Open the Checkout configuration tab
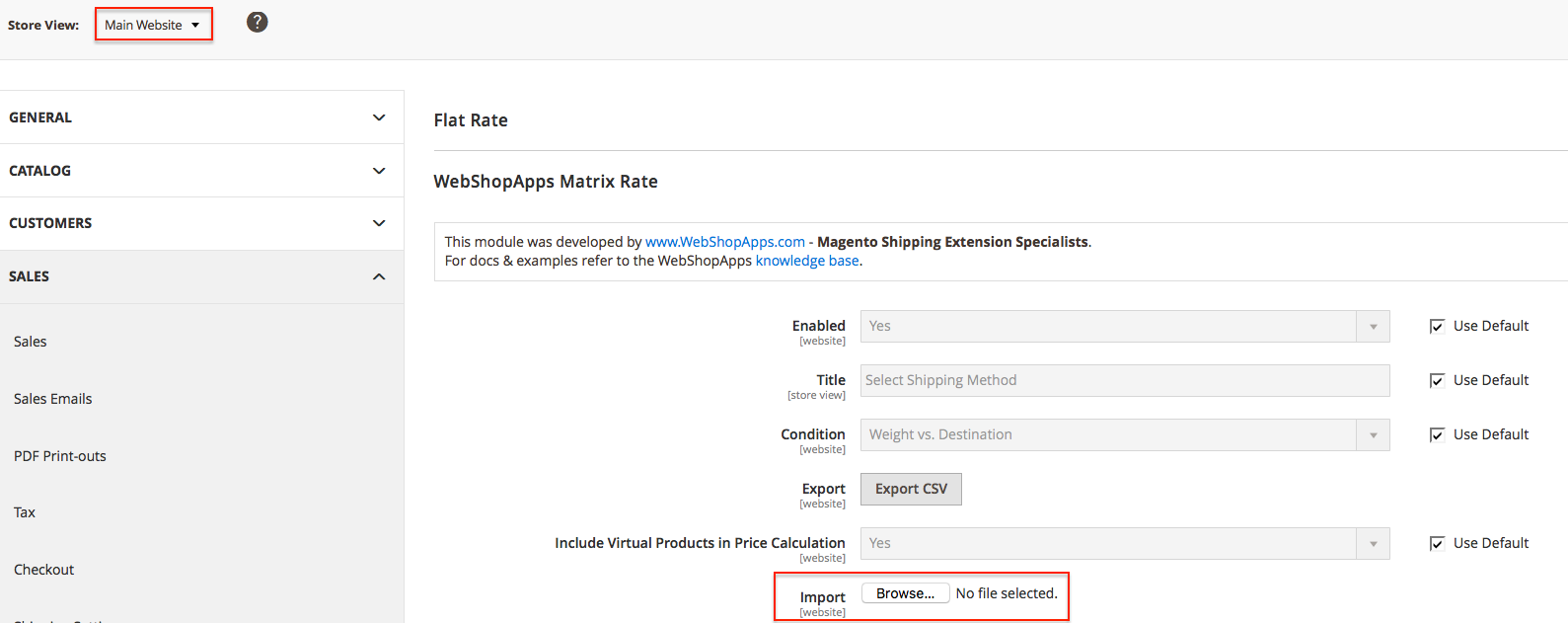The height and width of the screenshot is (623, 1568). point(44,570)
